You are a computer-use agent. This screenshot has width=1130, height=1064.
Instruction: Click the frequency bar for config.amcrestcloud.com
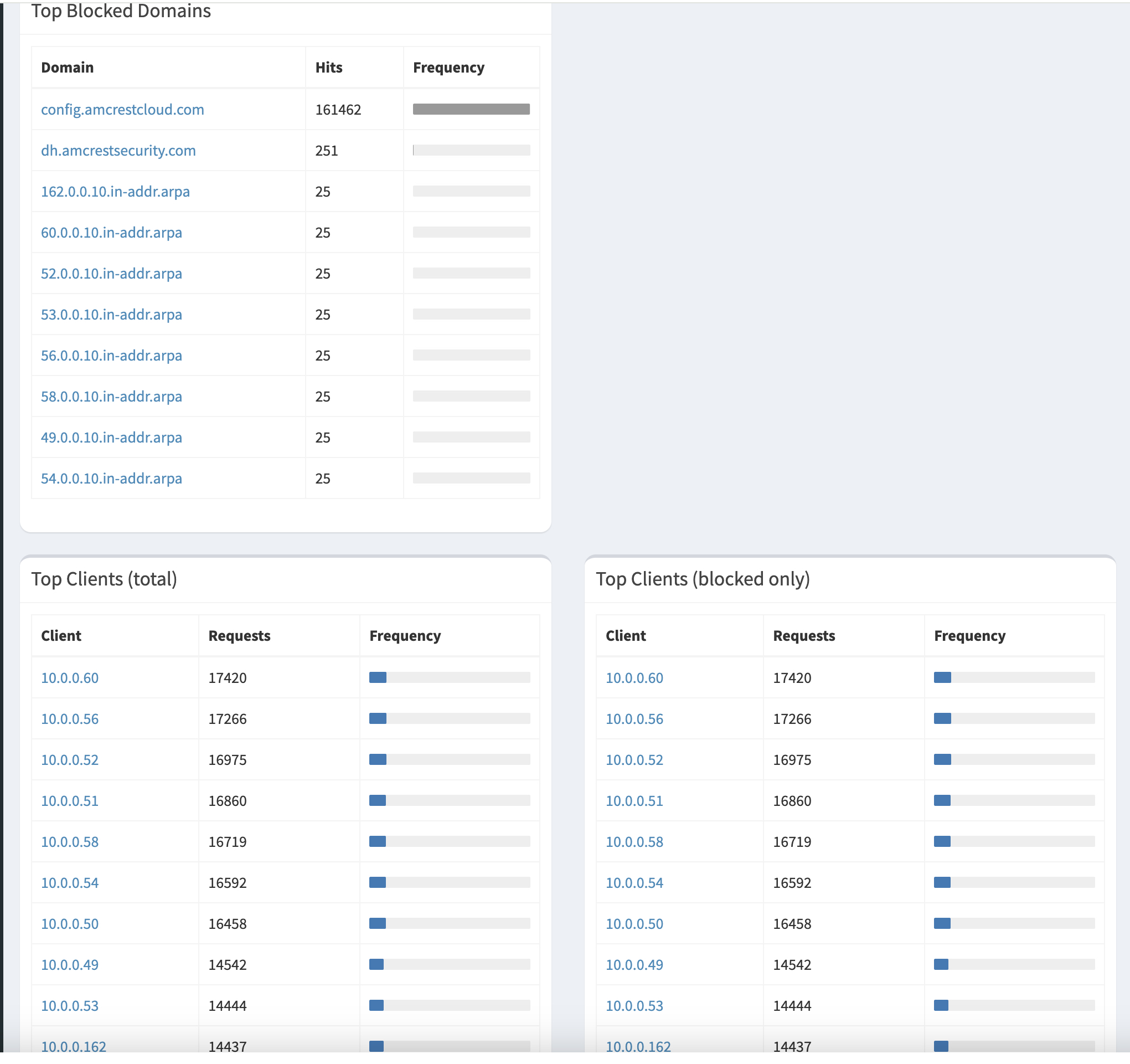tap(471, 109)
